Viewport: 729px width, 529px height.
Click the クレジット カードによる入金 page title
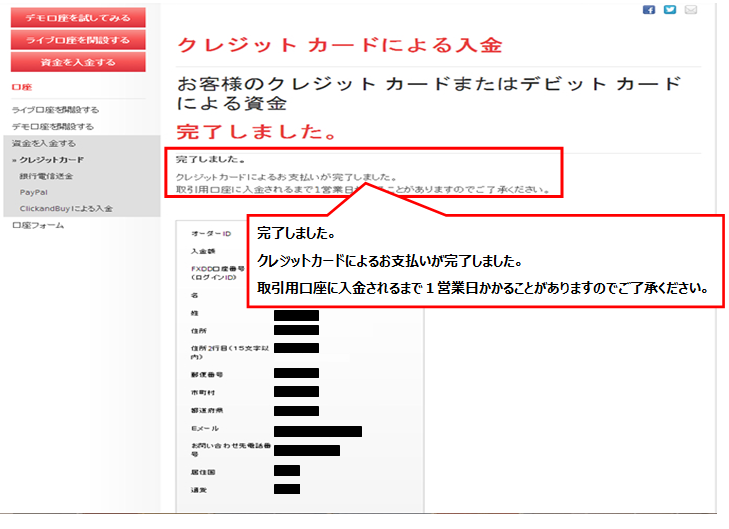tap(339, 45)
